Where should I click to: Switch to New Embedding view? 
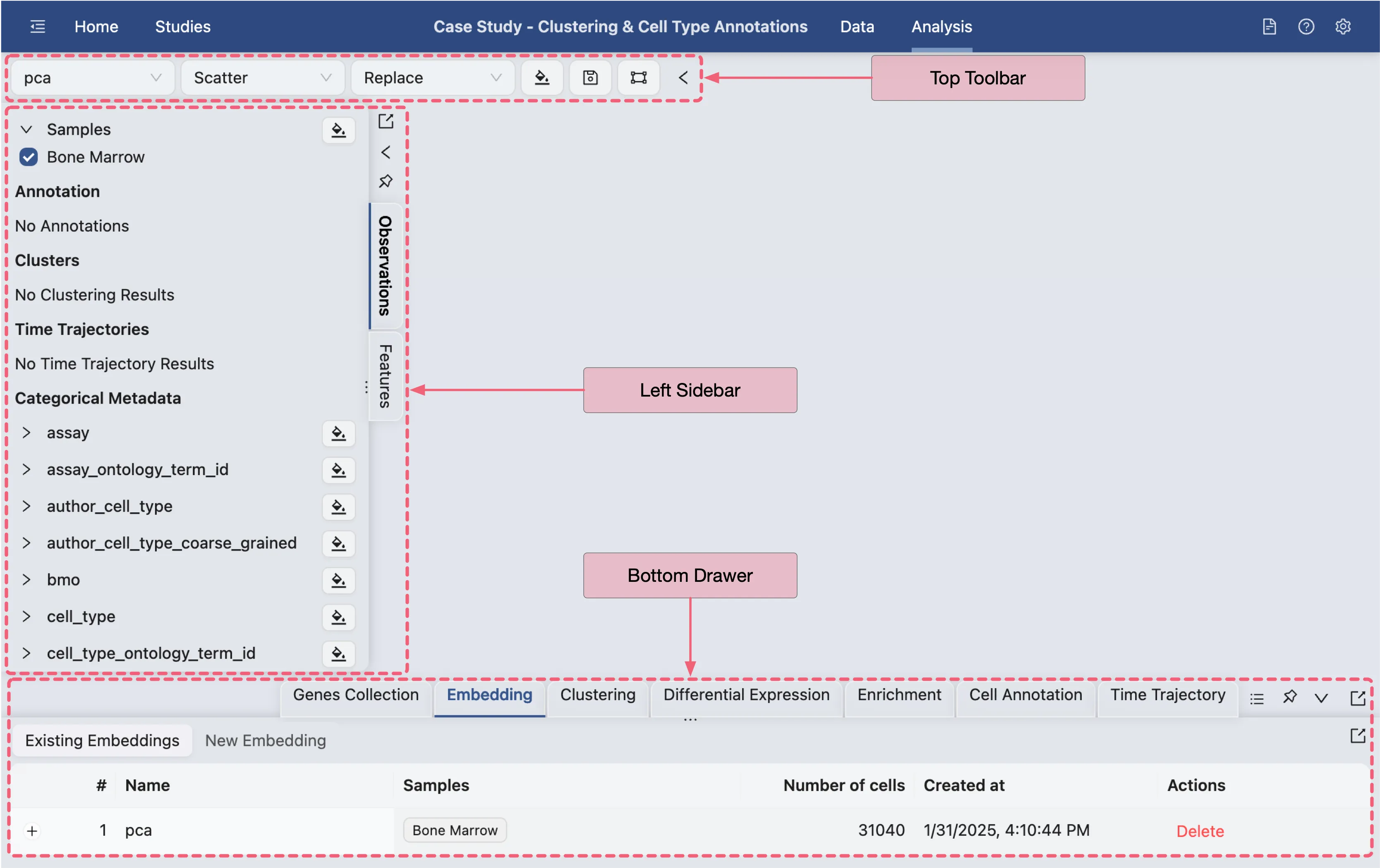tap(265, 740)
